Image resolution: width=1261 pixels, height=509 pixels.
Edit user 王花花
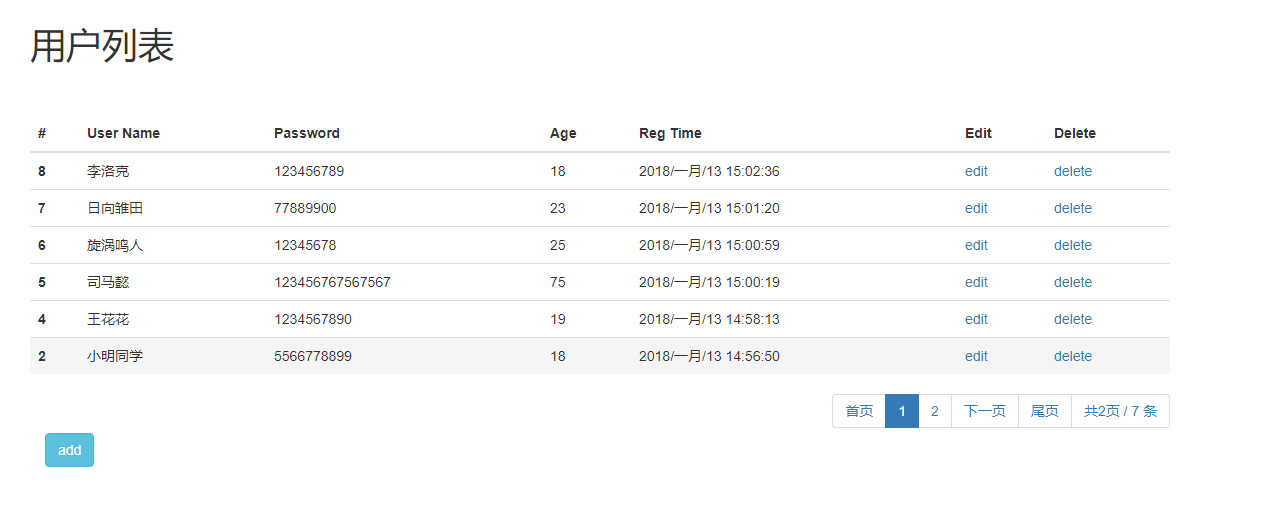tap(976, 319)
